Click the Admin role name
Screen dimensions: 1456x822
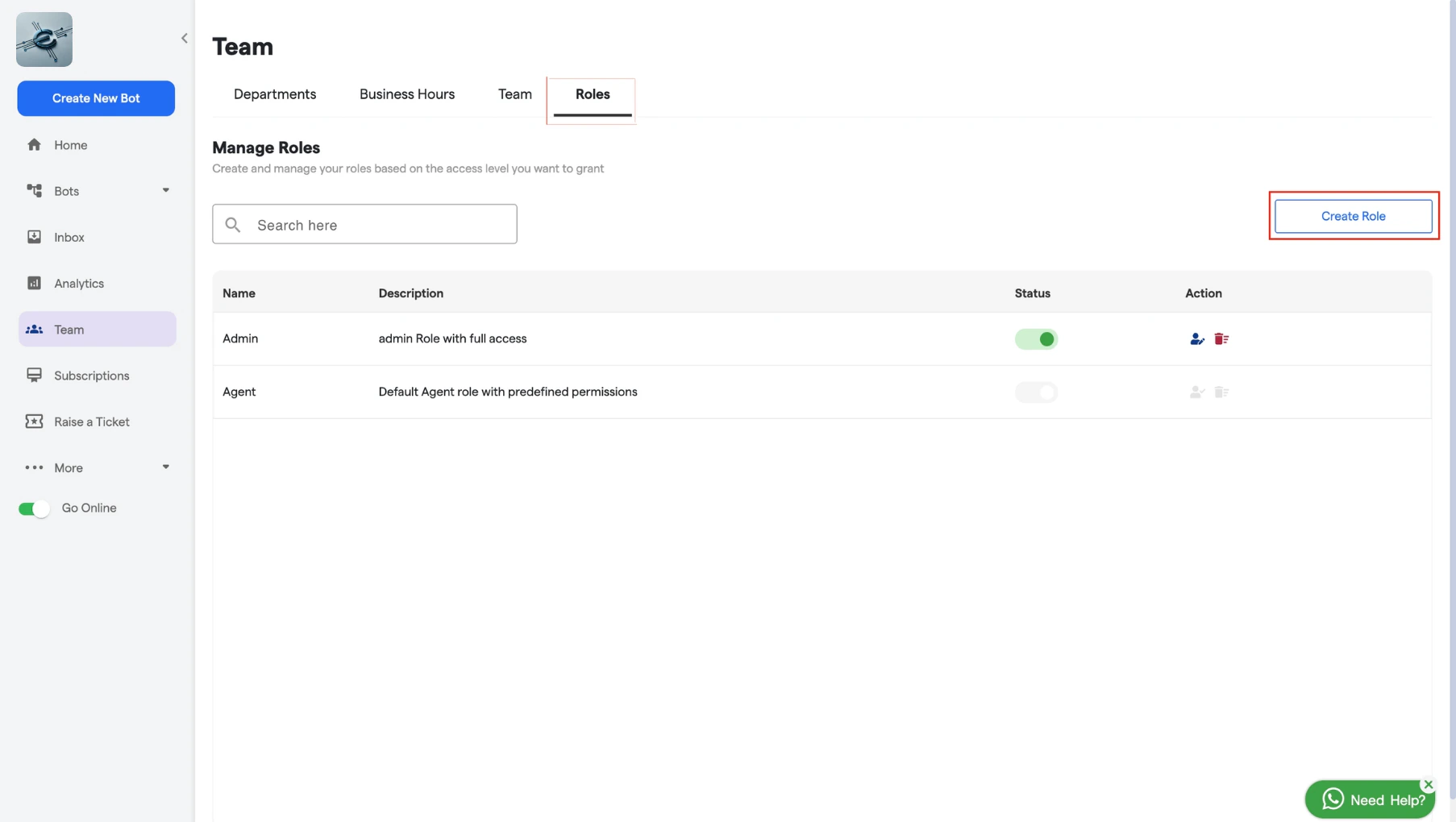pyautogui.click(x=240, y=338)
